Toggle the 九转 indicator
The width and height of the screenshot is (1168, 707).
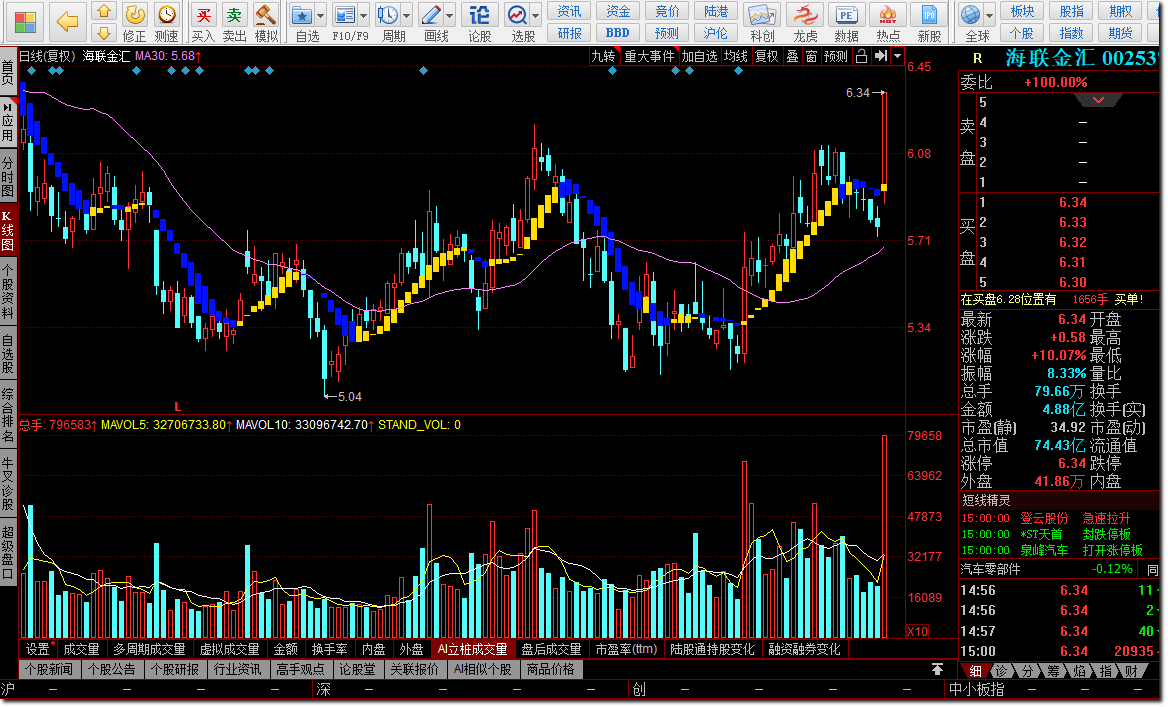pyautogui.click(x=604, y=56)
